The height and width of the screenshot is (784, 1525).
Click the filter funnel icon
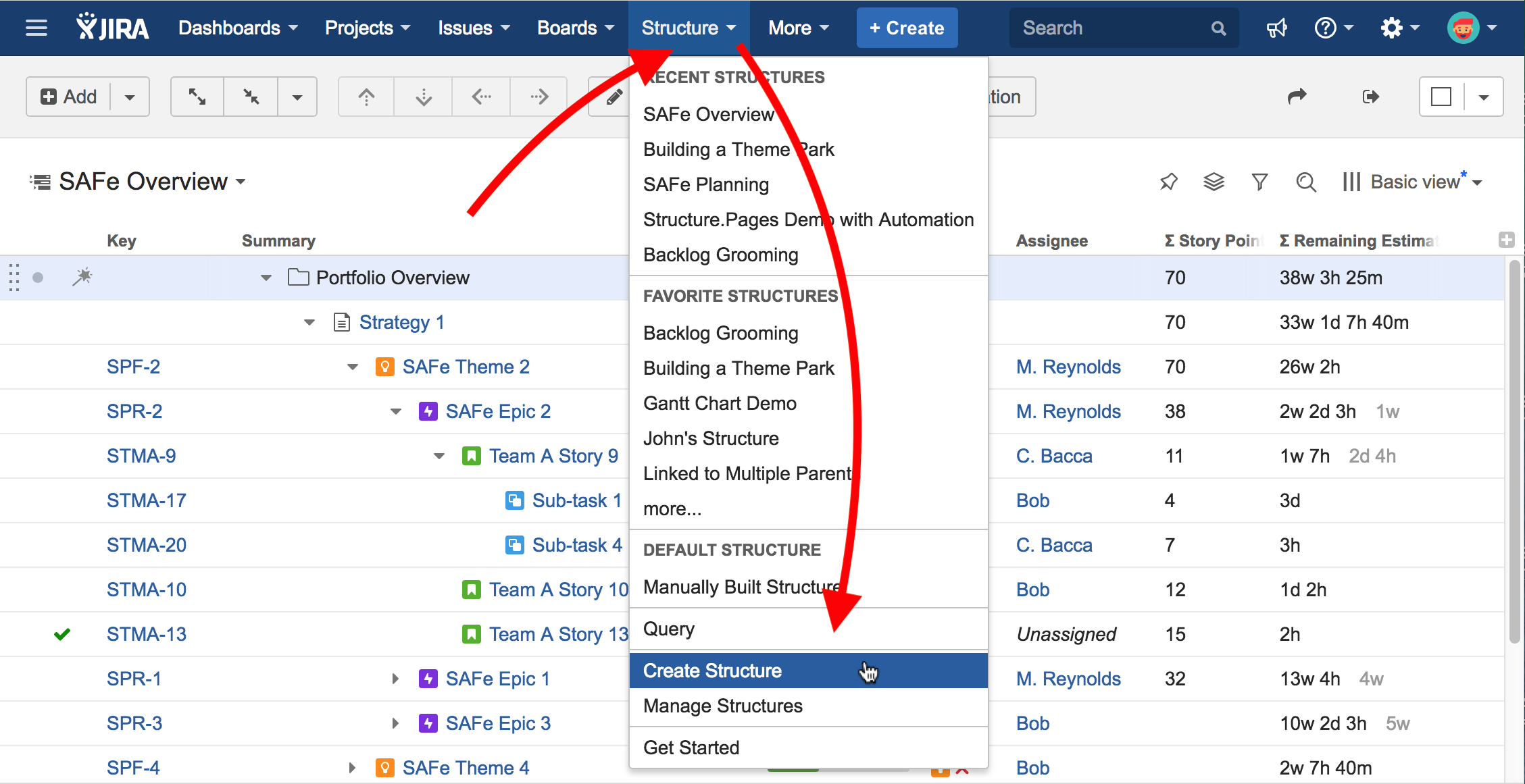pos(1259,182)
